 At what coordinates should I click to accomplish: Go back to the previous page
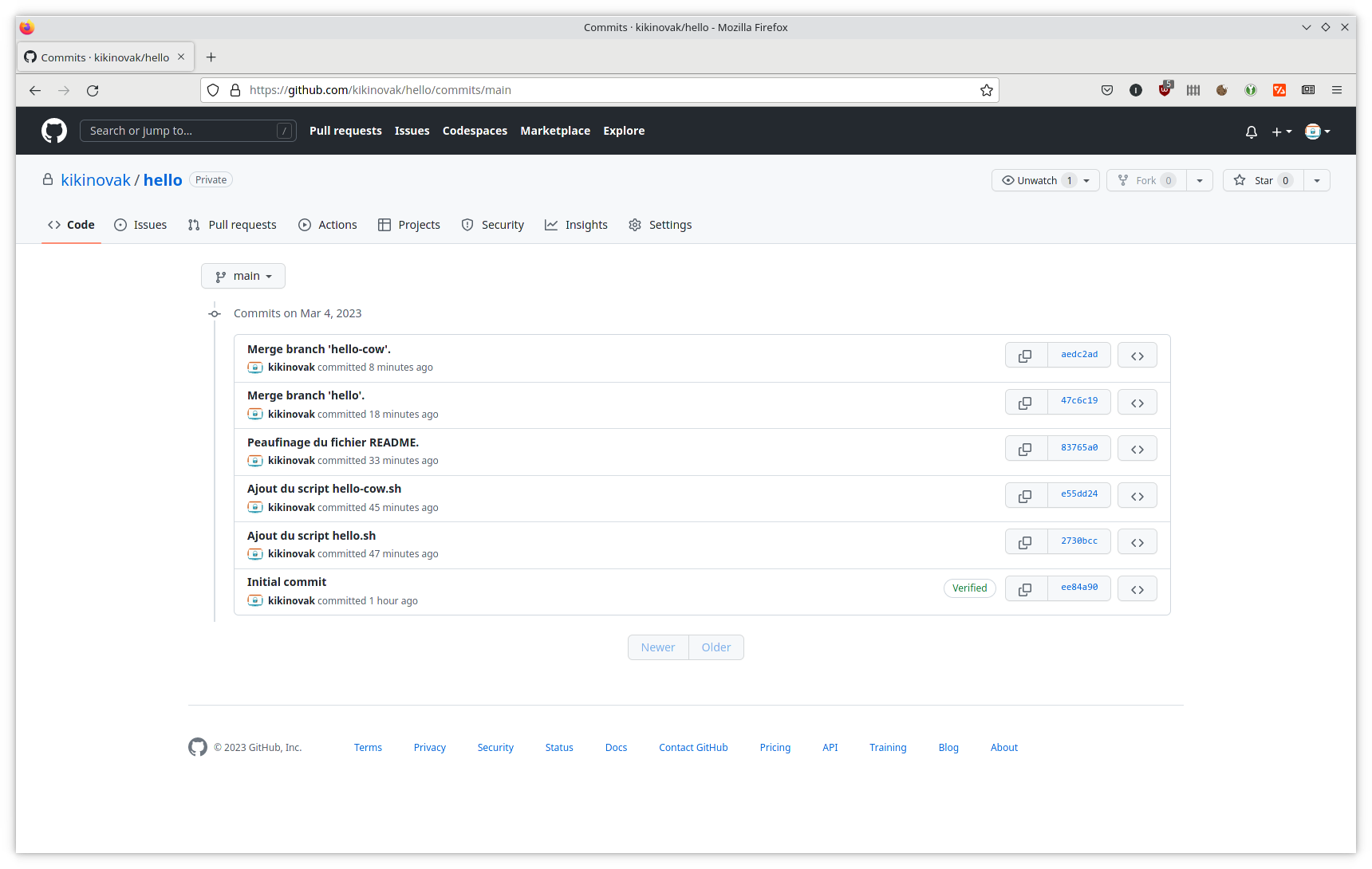[35, 90]
